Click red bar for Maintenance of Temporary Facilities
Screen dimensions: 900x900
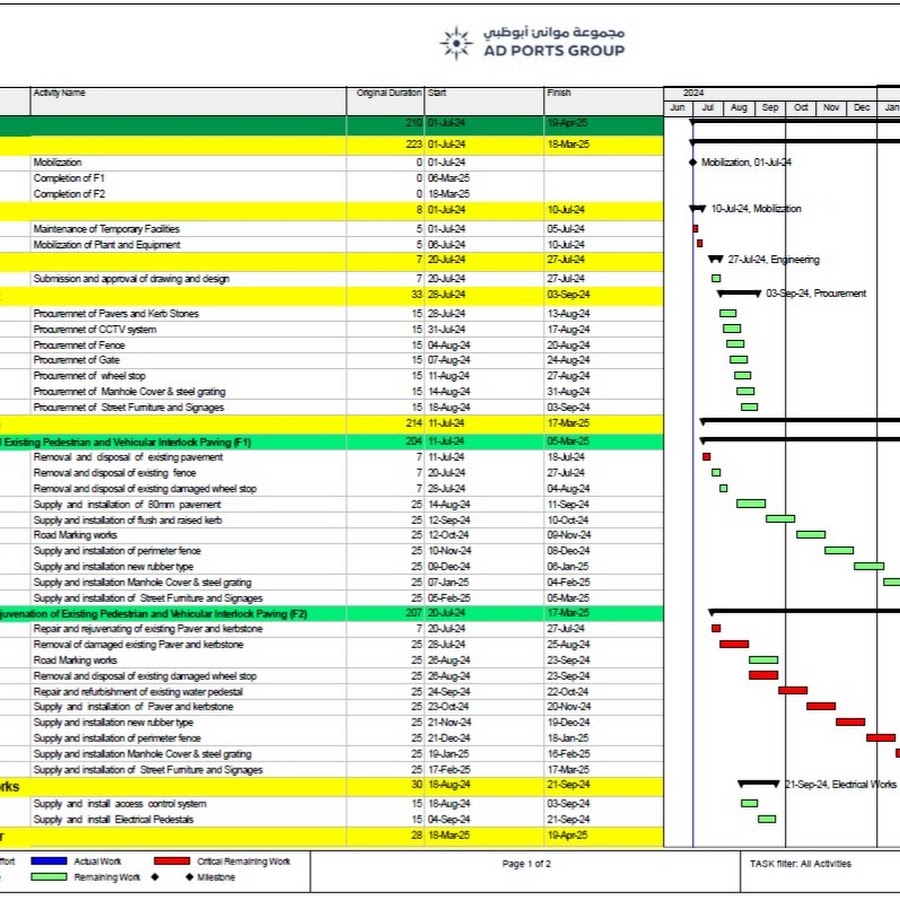point(695,228)
